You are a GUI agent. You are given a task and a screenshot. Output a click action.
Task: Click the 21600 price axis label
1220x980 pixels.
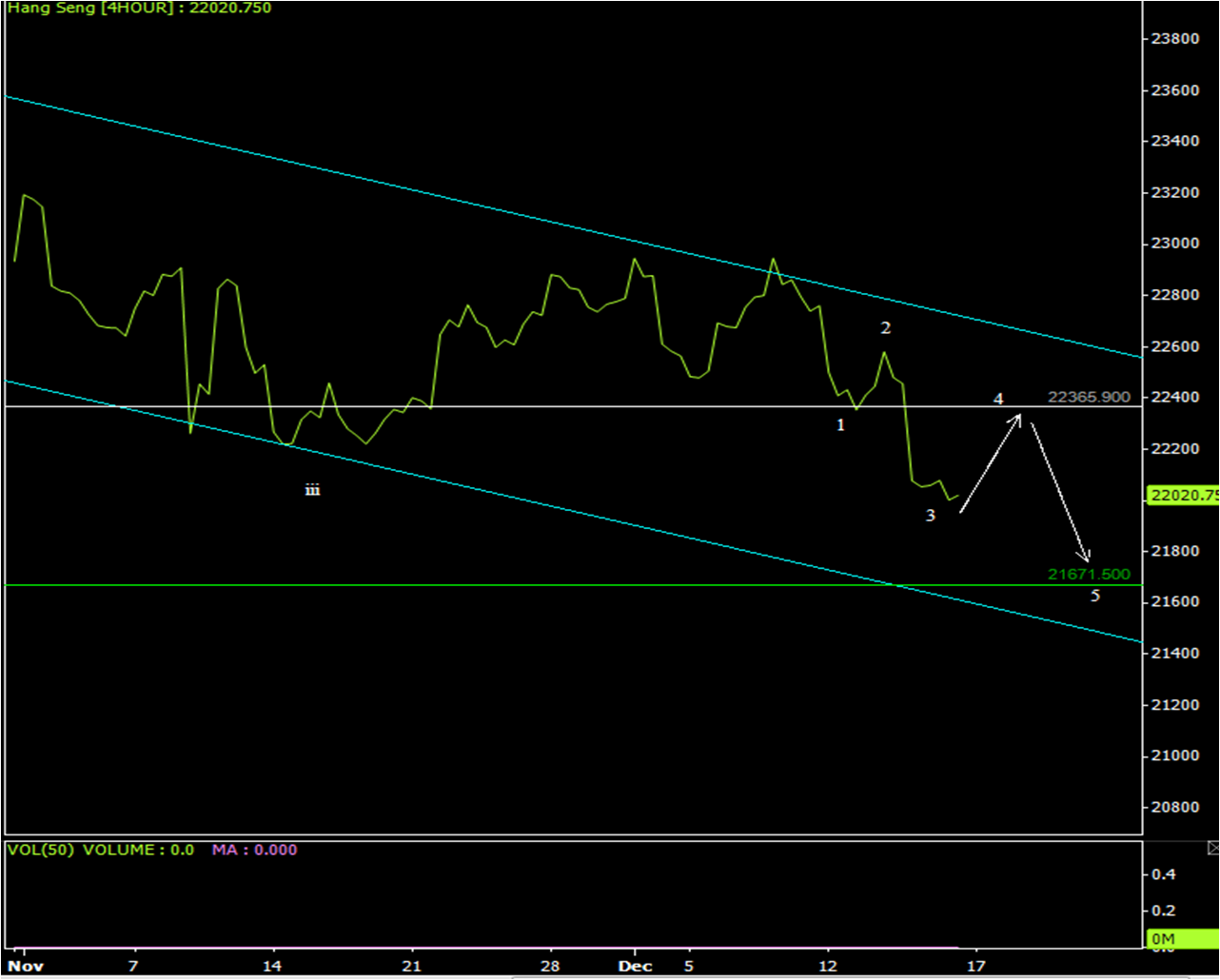pyautogui.click(x=1175, y=602)
